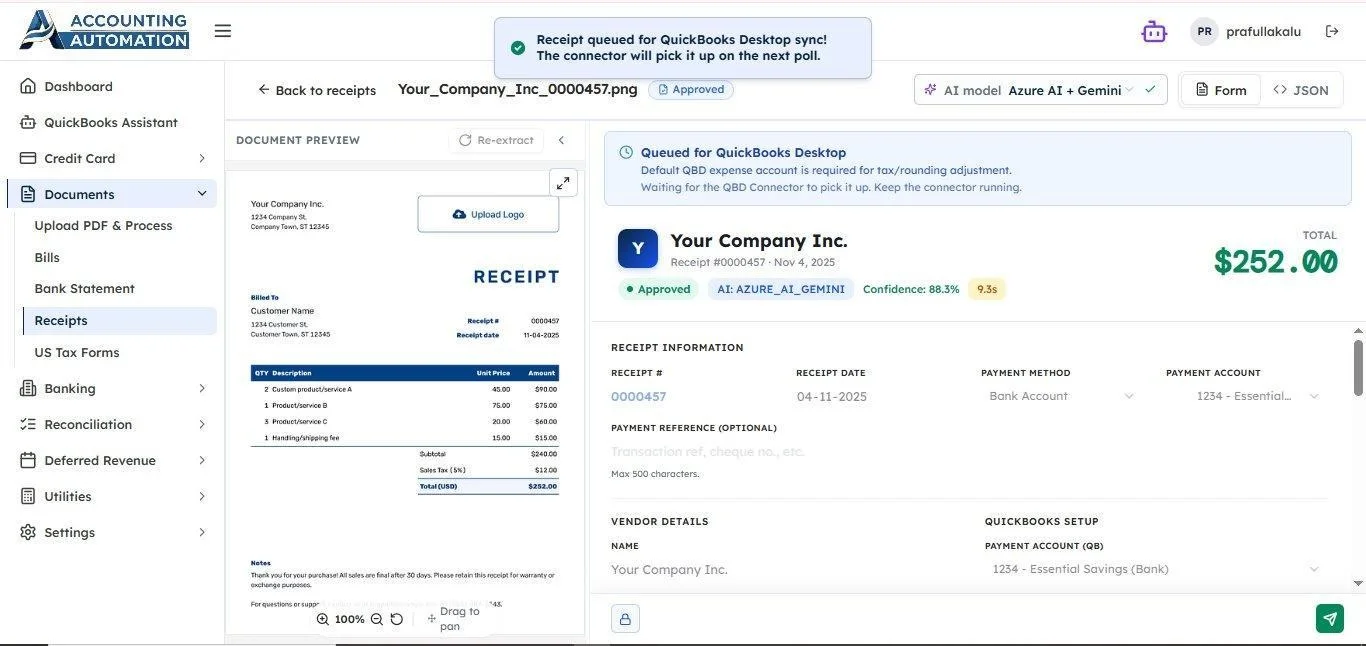The image size is (1366, 646).
Task: Click the PR user avatar
Action: coord(1204,31)
